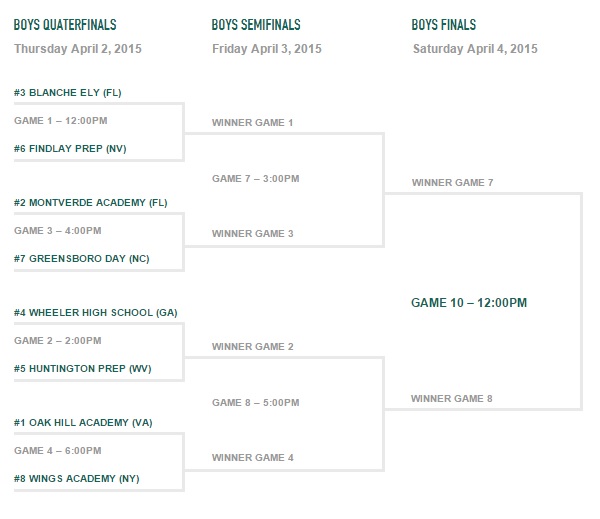
Task: Click the Boys Finals heading
Action: [443, 25]
